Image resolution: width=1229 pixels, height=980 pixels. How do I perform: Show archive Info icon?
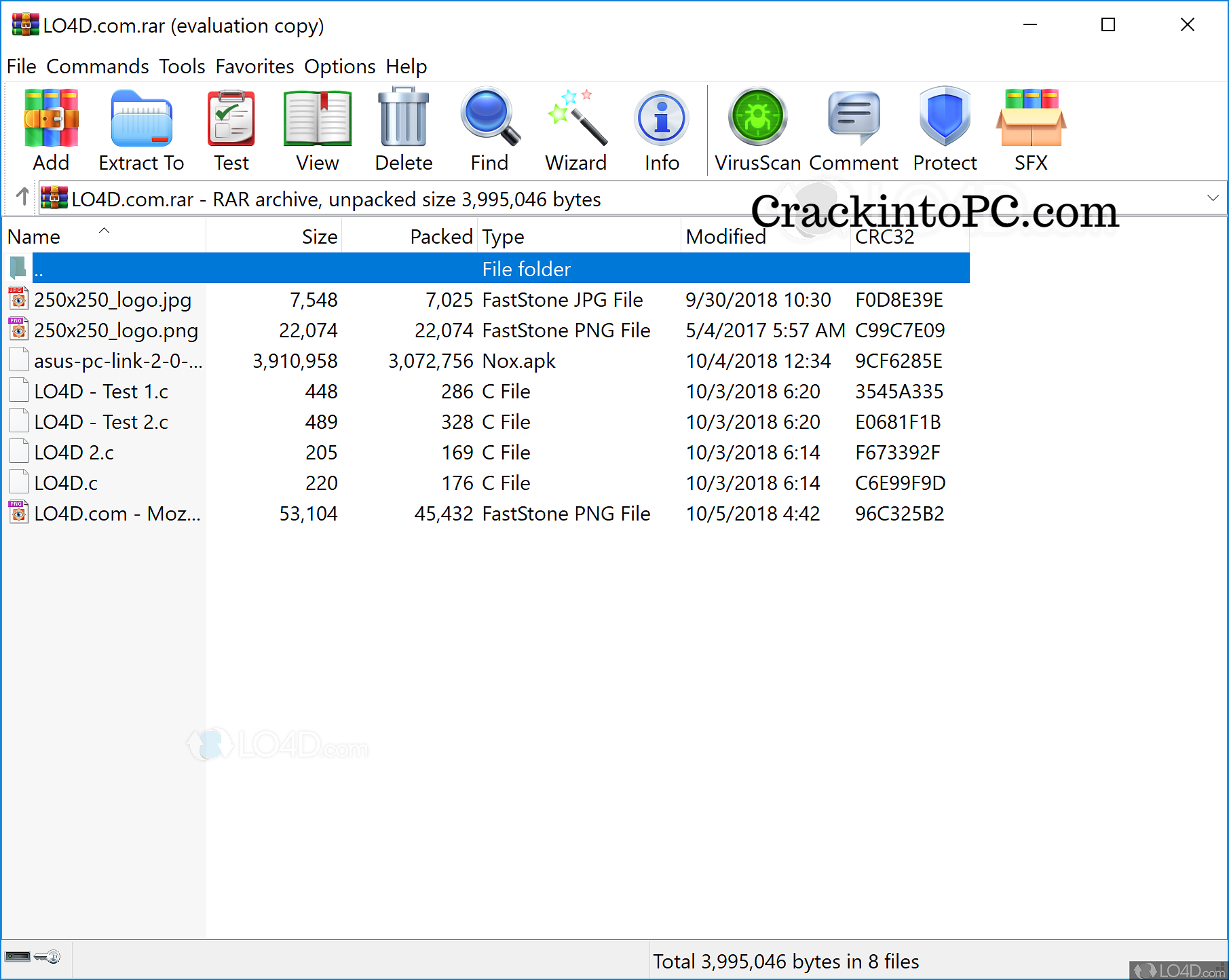(x=662, y=118)
